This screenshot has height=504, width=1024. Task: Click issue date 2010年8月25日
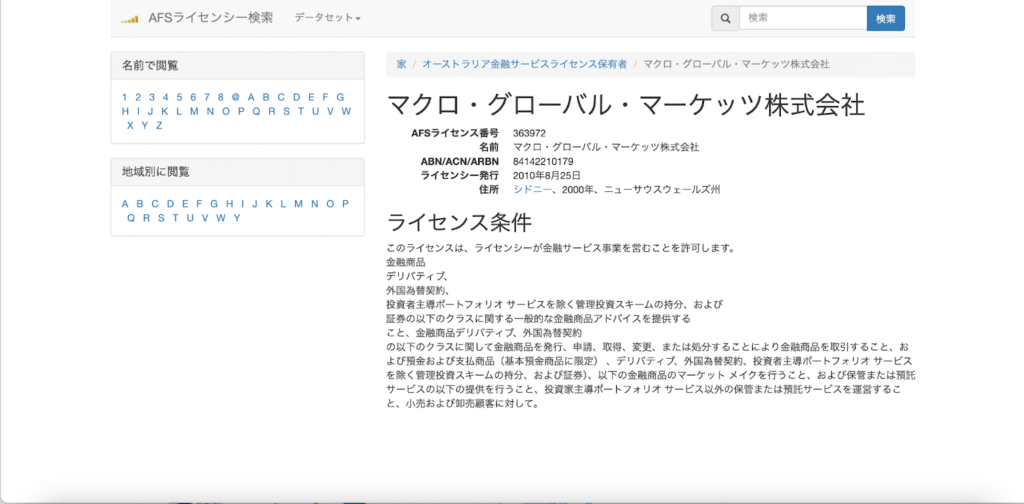547,176
